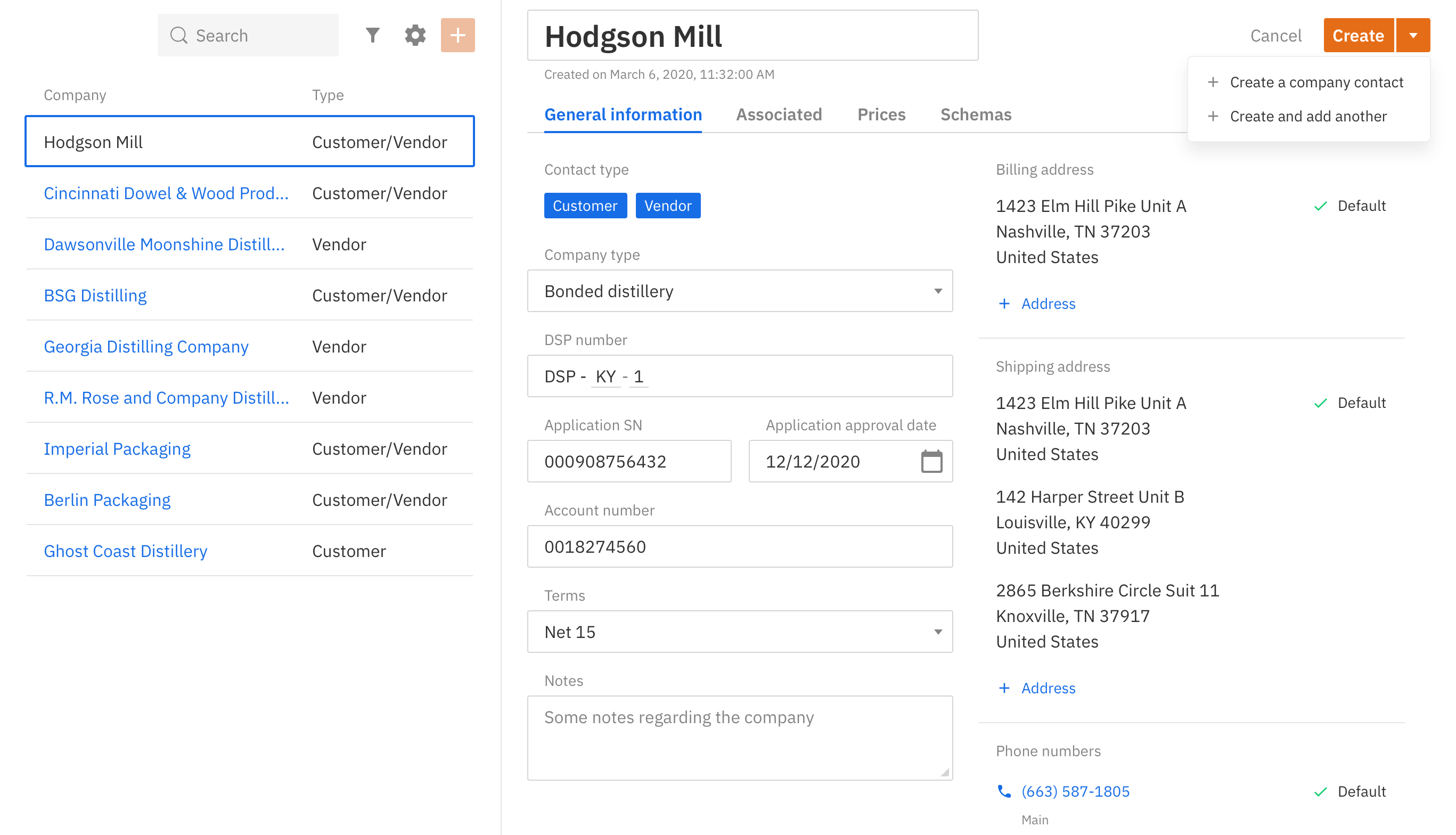
Task: Open Dawsonville Moonshine Distill... company
Action: 164,244
